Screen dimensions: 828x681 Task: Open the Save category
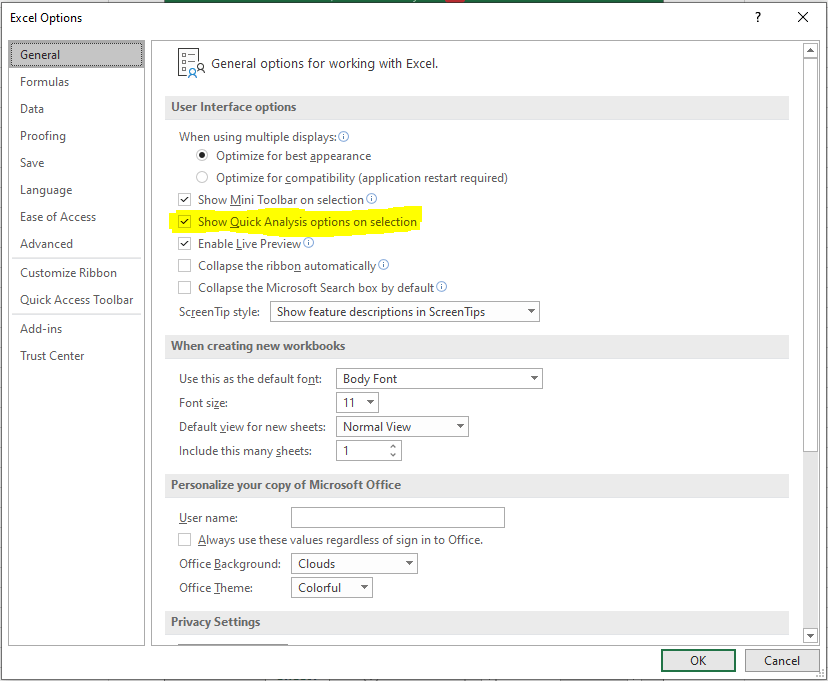[77, 163]
